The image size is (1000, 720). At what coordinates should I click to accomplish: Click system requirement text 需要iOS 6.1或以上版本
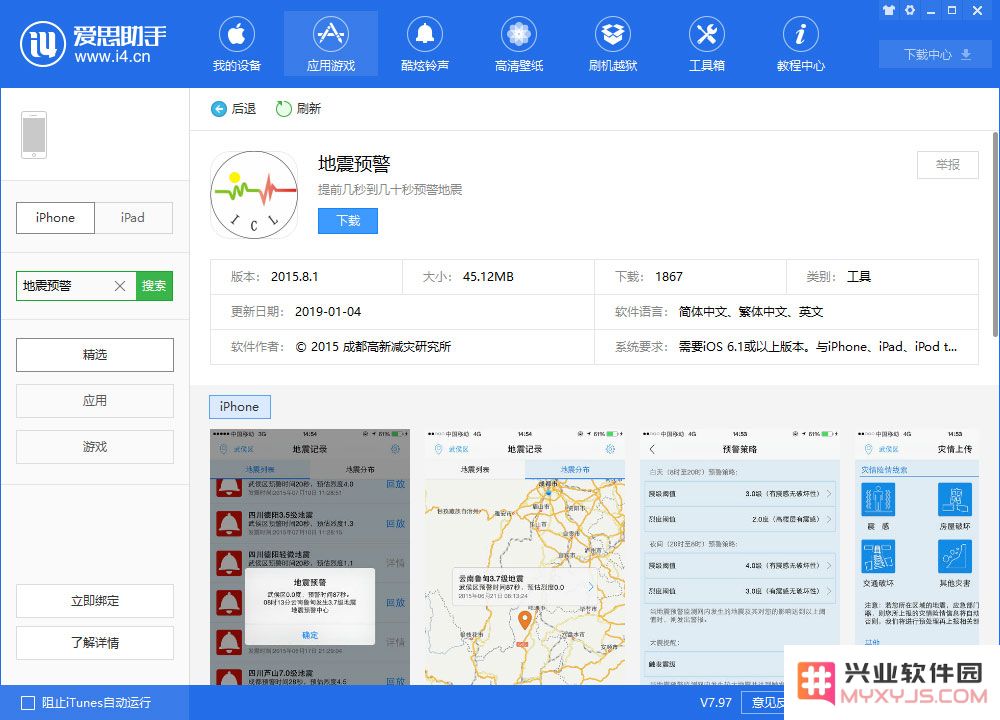744,347
